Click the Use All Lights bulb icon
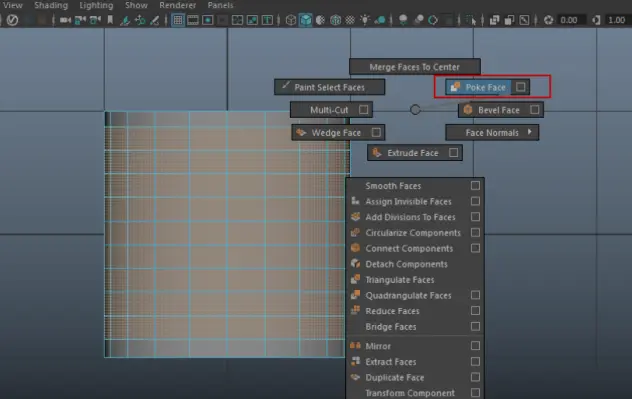This screenshot has height=399, width=632. click(365, 20)
